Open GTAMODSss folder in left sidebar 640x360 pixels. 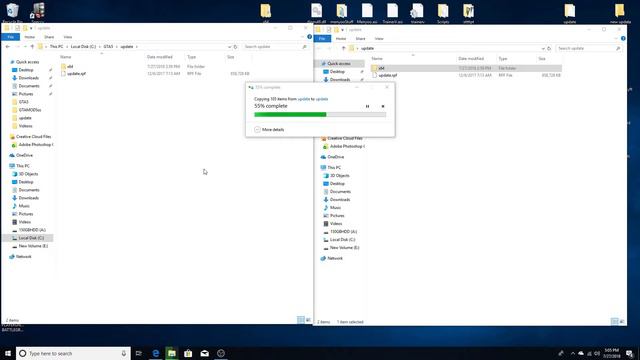click(x=30, y=110)
